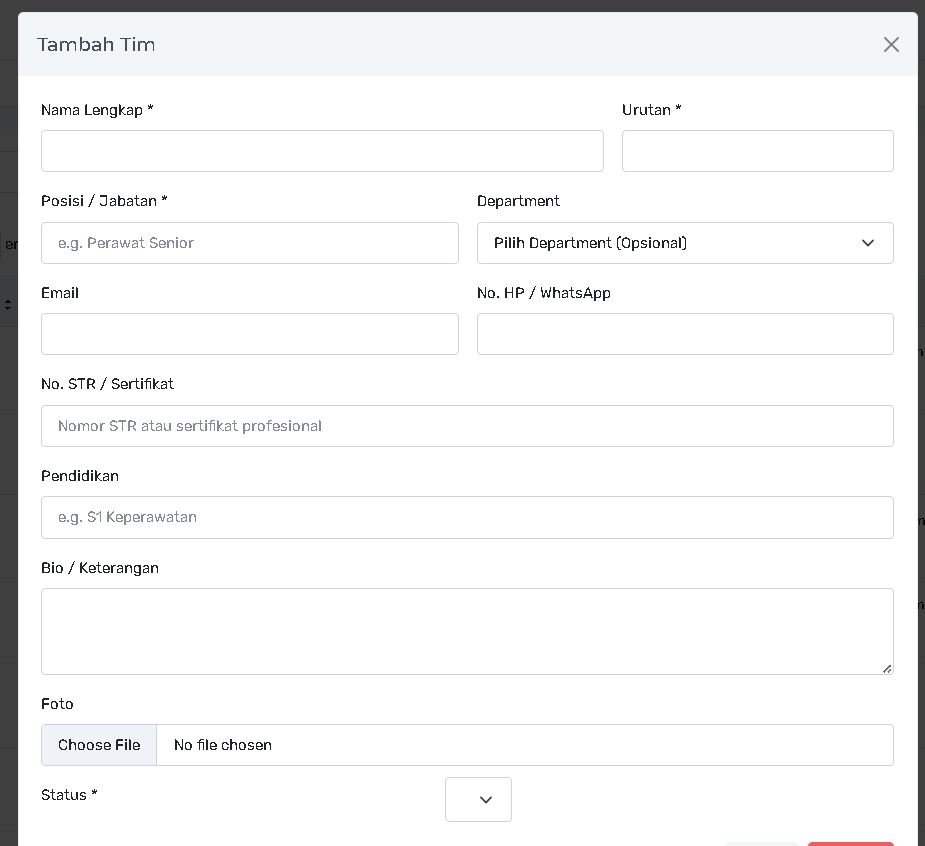Open the Pilih Department dropdown

point(685,243)
